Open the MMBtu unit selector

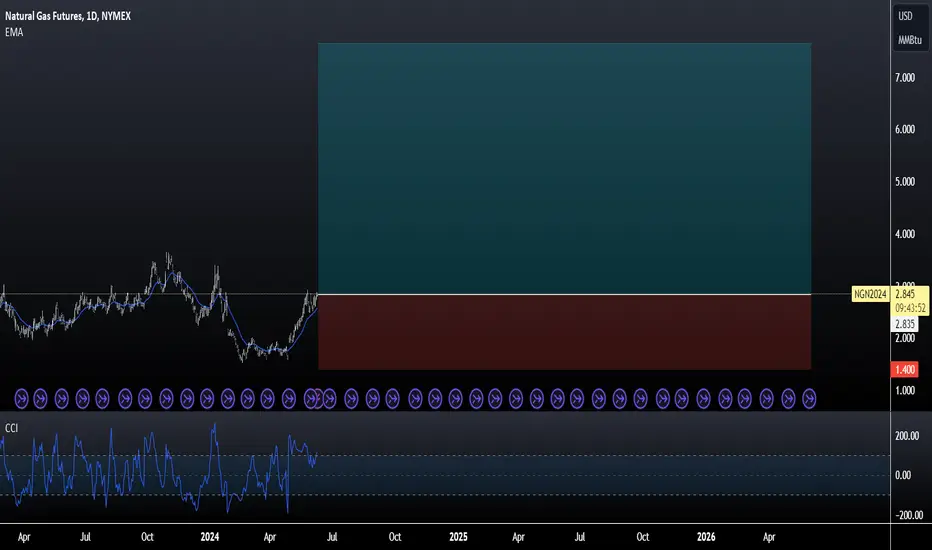[909, 40]
